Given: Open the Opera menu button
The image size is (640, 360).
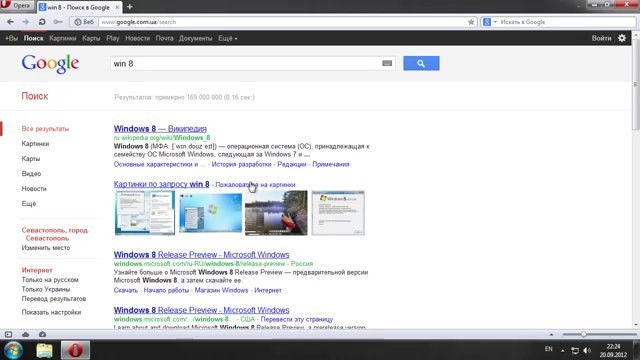Looking at the screenshot, I should point(16,6).
